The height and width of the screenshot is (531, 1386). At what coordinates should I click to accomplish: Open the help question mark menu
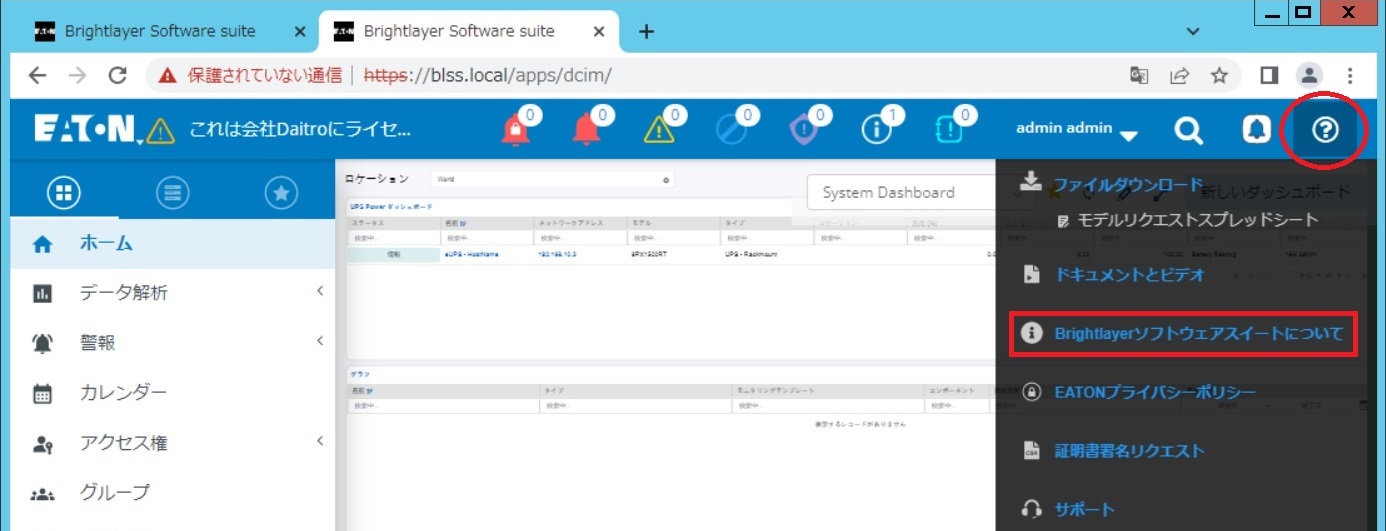(x=1325, y=130)
